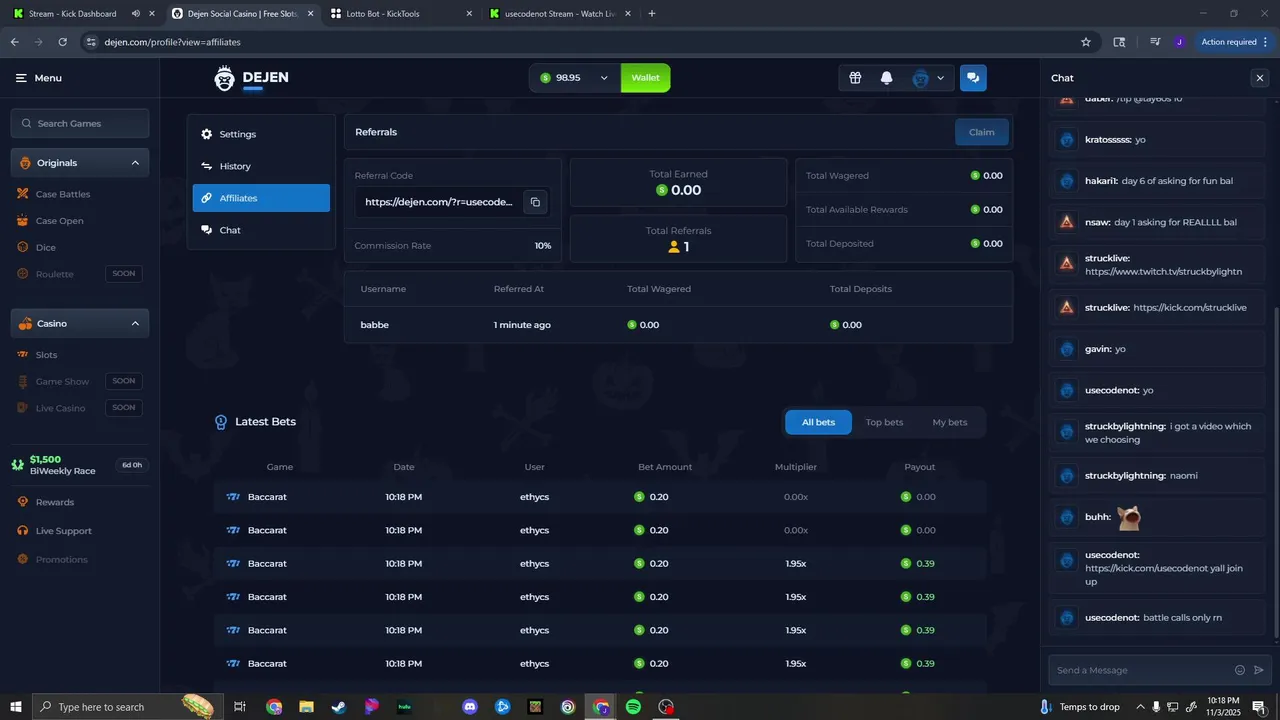Open Task View on the taskbar
This screenshot has height=720, width=1280.
pyautogui.click(x=240, y=707)
